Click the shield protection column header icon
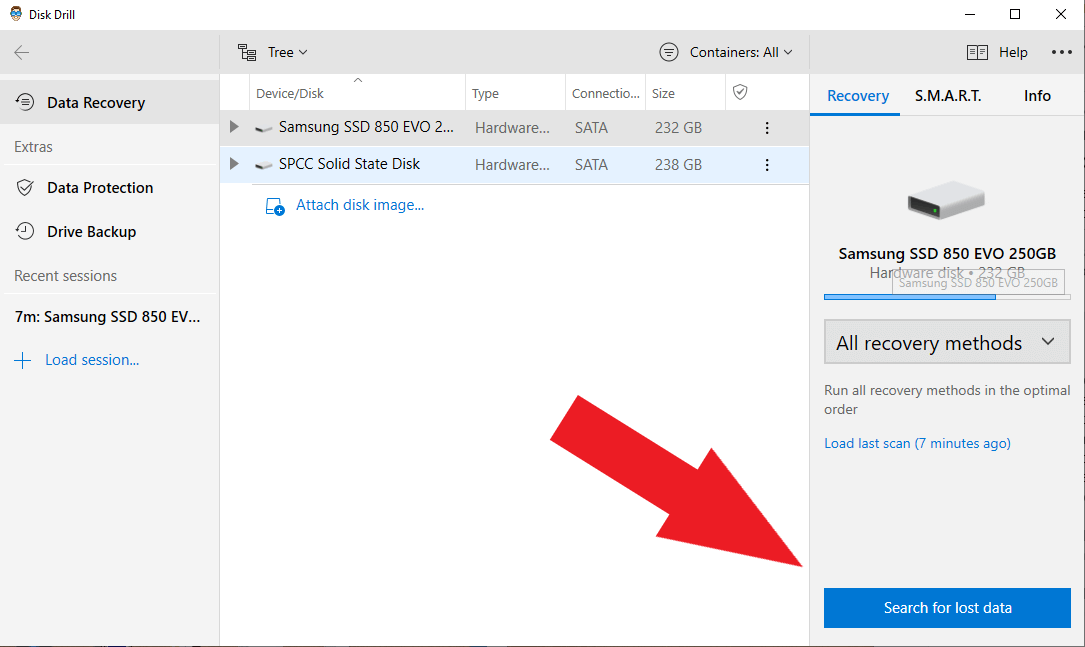The height and width of the screenshot is (647, 1085). (x=740, y=92)
